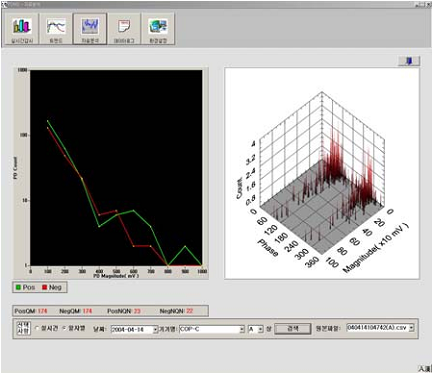Screen dimensions: 432x373
Task: Expand the date dropdown showing 2004-04-14
Action: coord(155,329)
